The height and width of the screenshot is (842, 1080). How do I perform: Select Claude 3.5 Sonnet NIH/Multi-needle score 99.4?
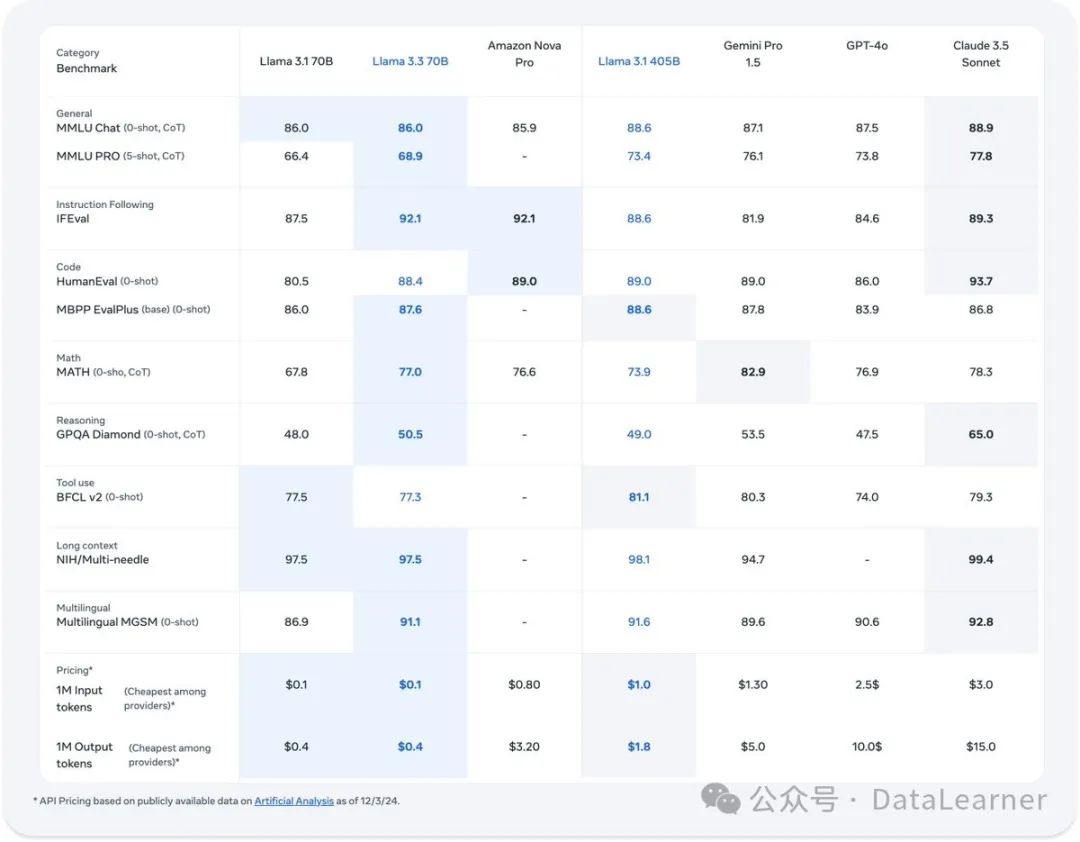981,559
